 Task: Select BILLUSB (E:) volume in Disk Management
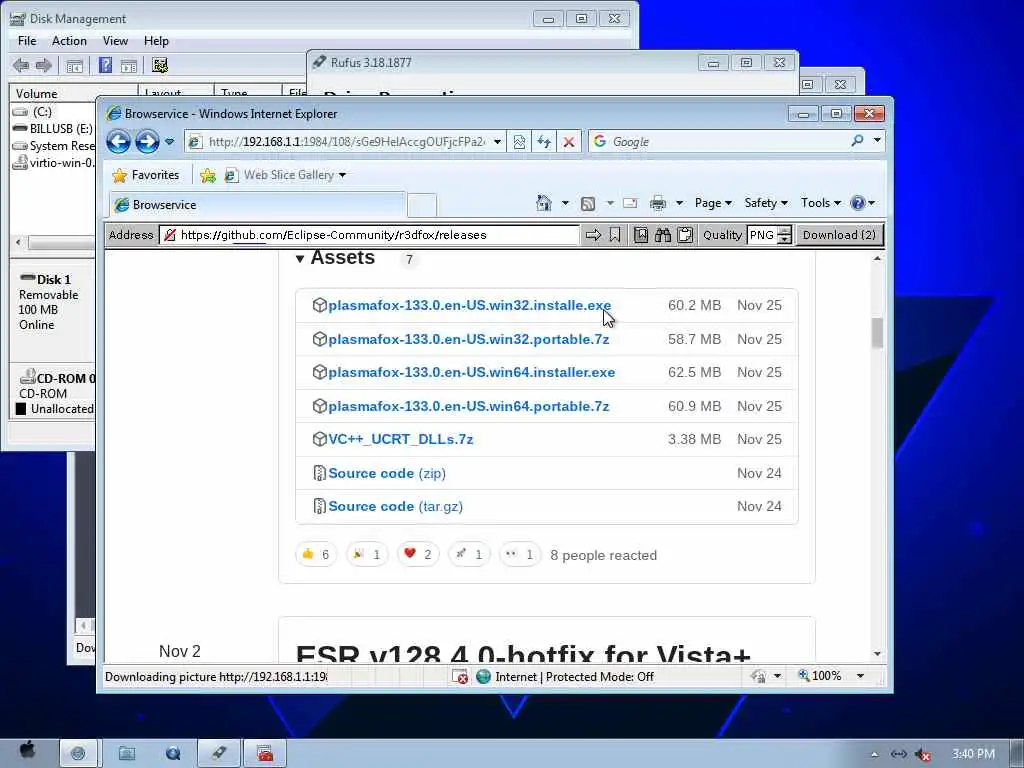52,129
